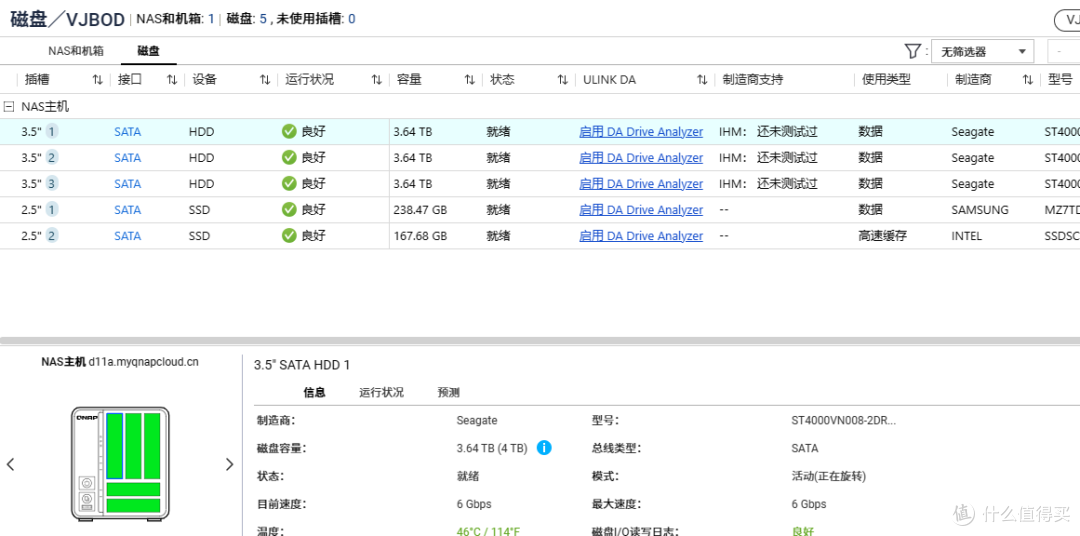The height and width of the screenshot is (536, 1080).
Task: Open the 无筛选器 filter dropdown
Action: [983, 52]
